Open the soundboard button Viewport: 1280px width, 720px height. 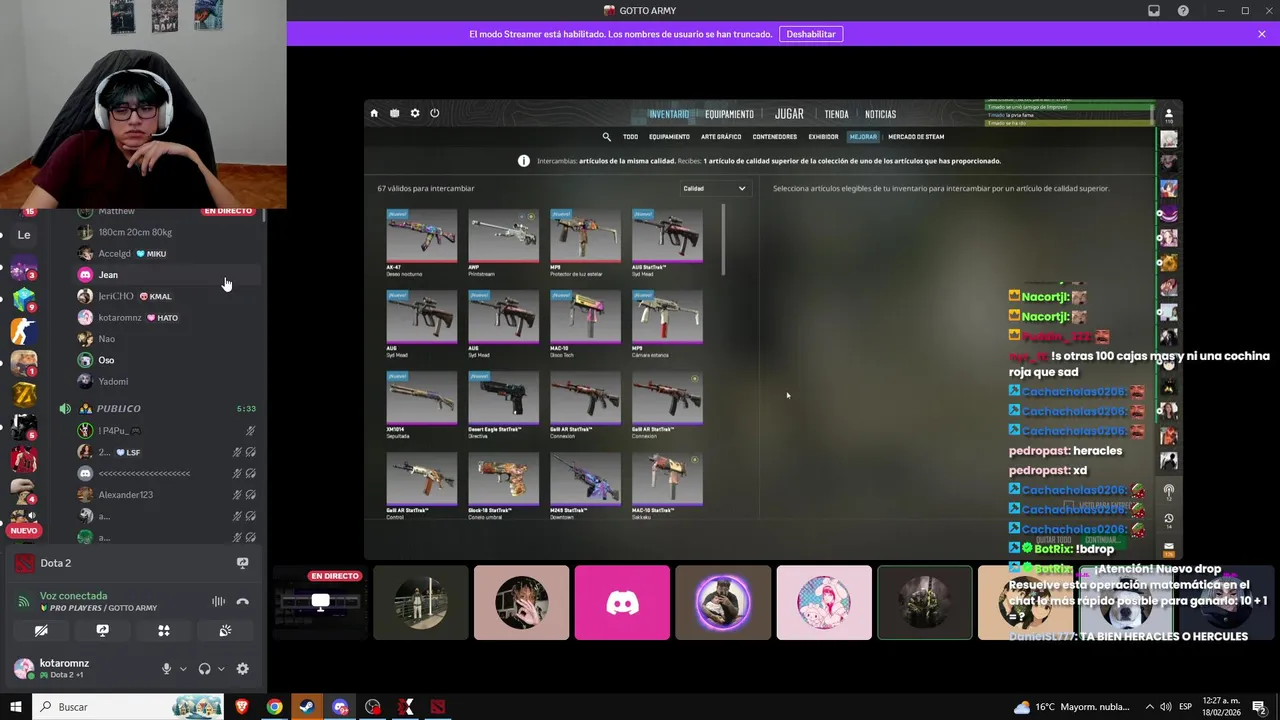(226, 631)
